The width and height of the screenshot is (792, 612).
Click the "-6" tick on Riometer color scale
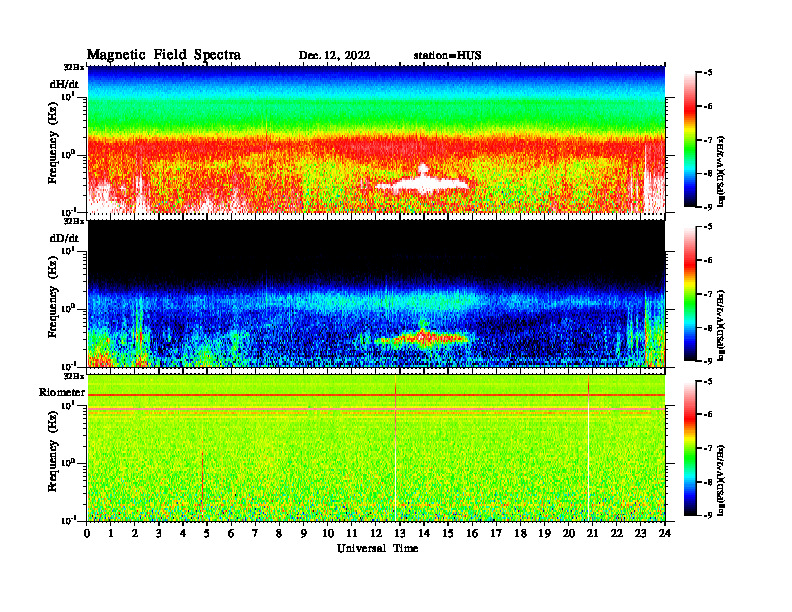pyautogui.click(x=708, y=415)
